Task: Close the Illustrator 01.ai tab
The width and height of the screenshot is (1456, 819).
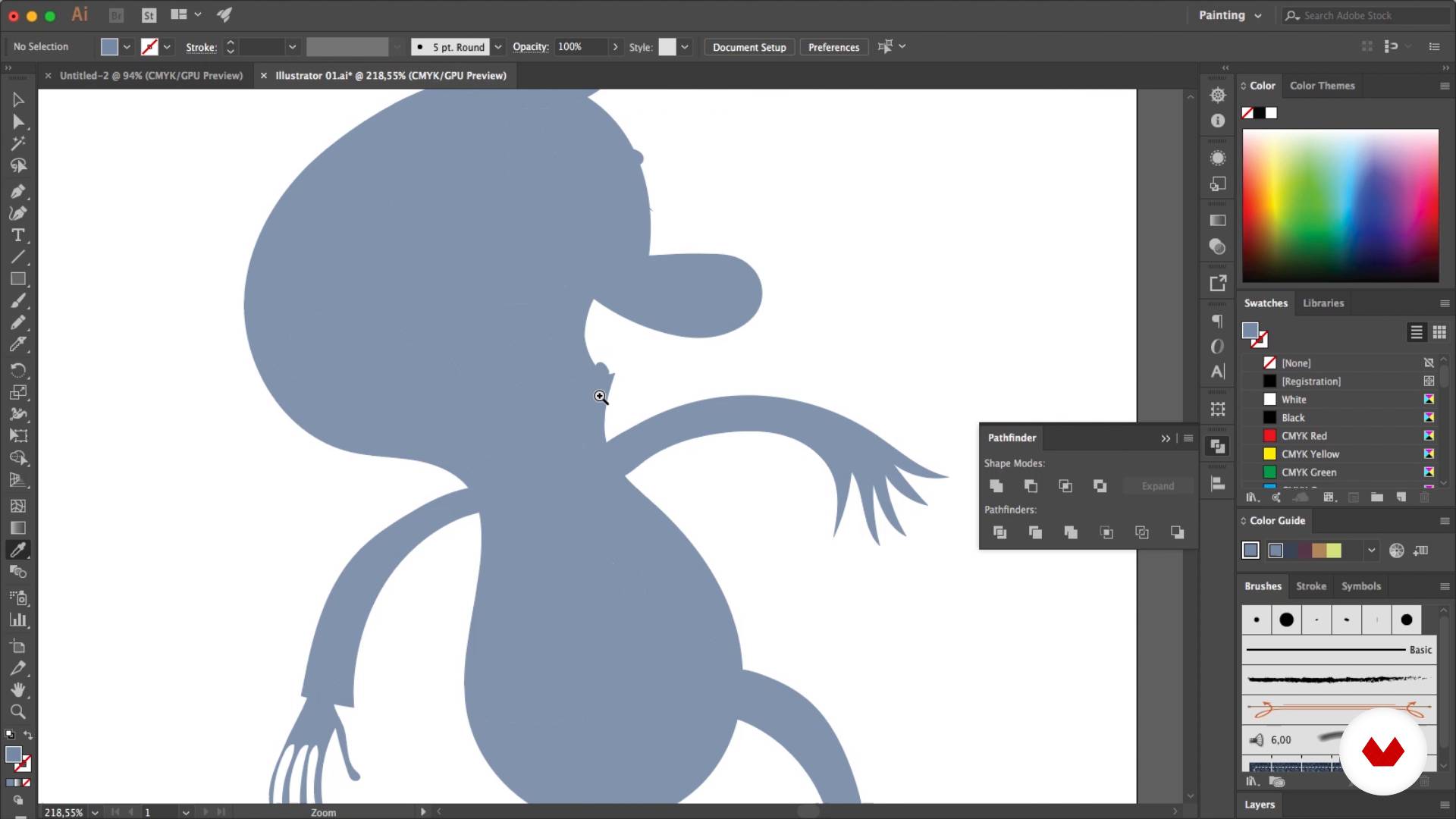Action: coord(264,76)
